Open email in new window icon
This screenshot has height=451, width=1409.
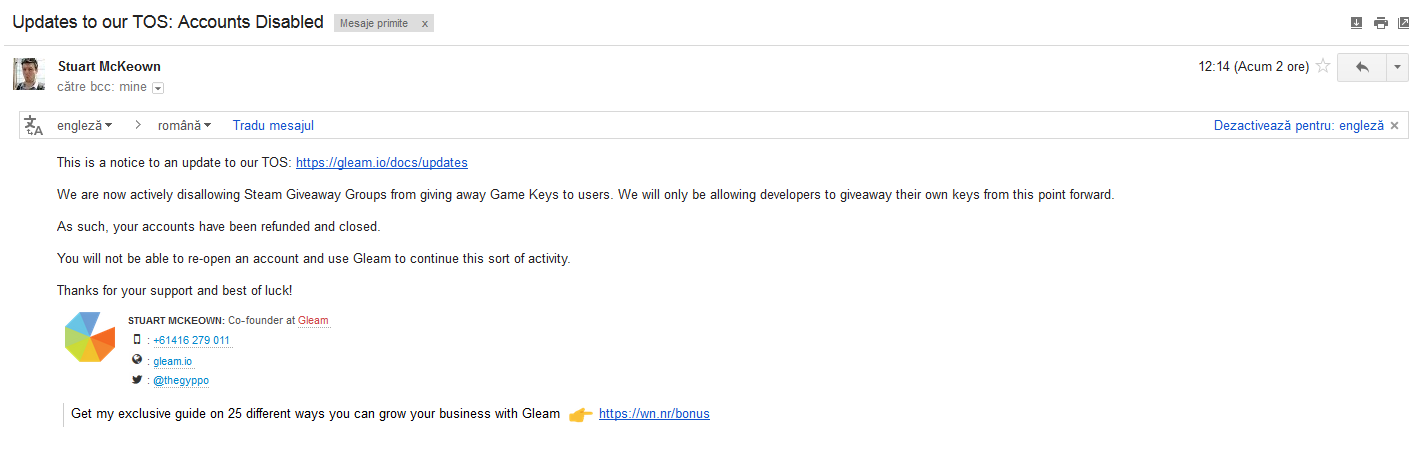tap(1402, 23)
